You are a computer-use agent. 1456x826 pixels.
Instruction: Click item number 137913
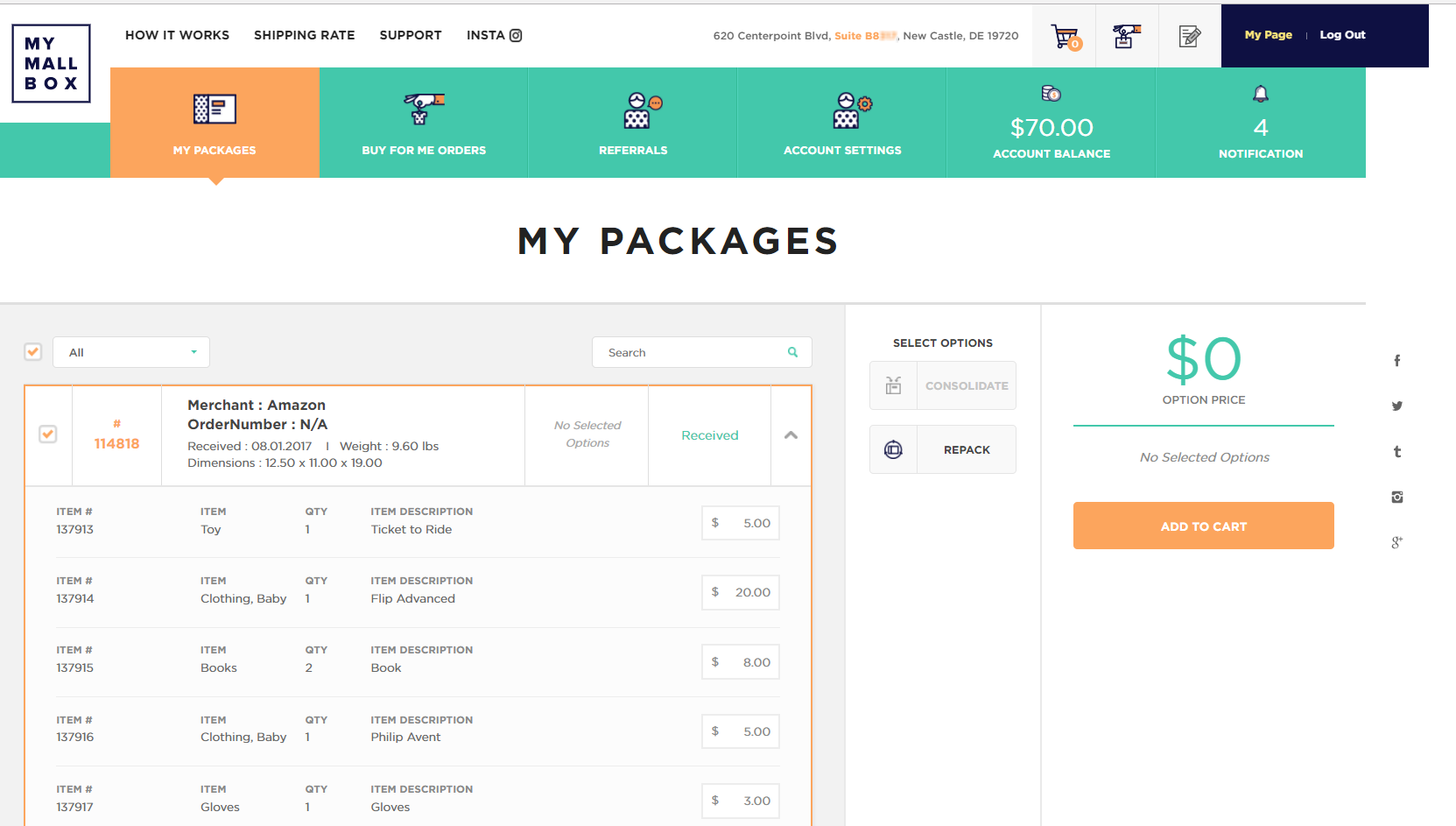tap(75, 529)
